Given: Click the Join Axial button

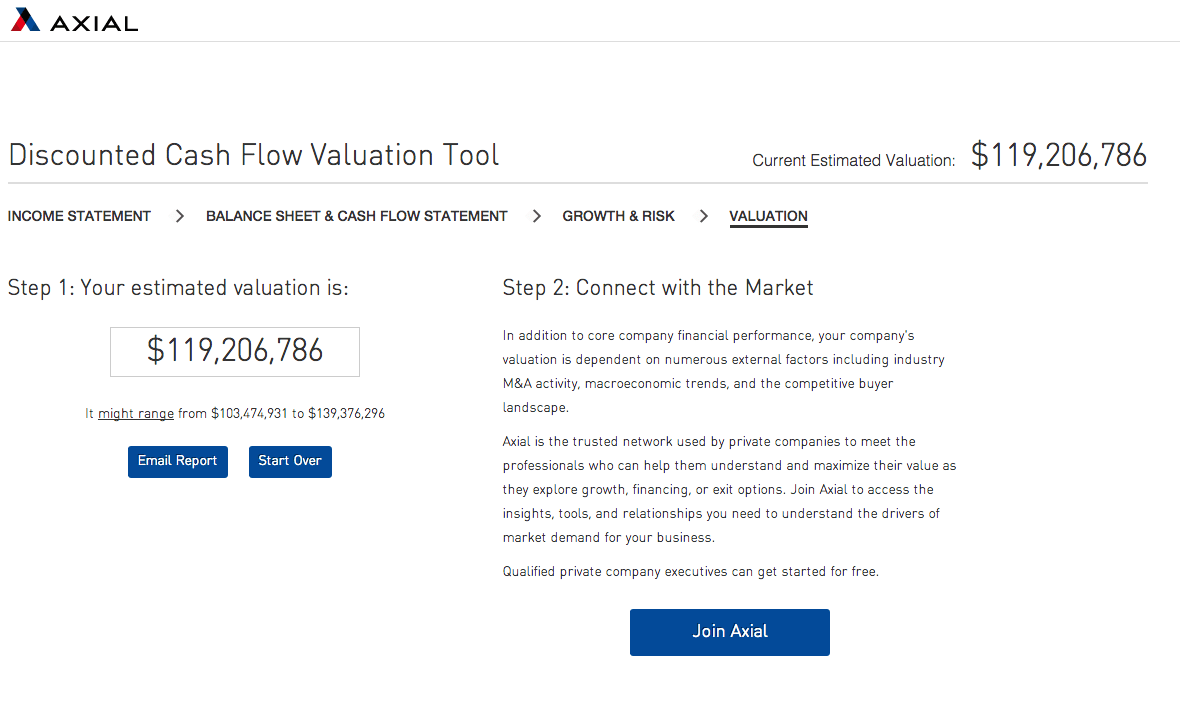Looking at the screenshot, I should pos(730,632).
